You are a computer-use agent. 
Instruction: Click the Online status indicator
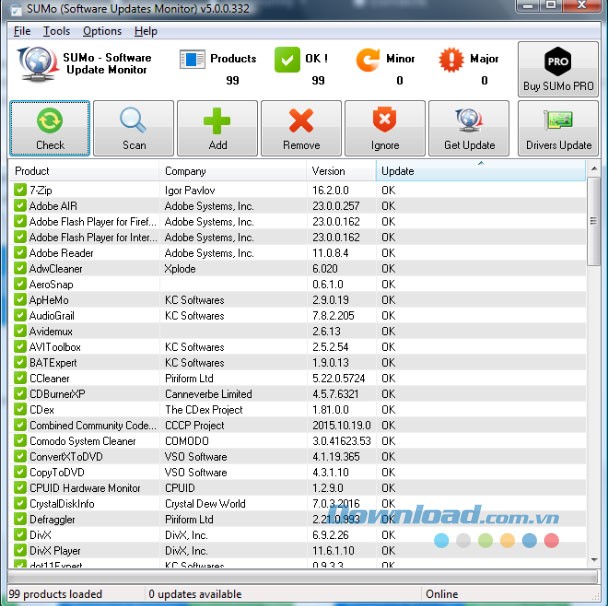[x=442, y=594]
